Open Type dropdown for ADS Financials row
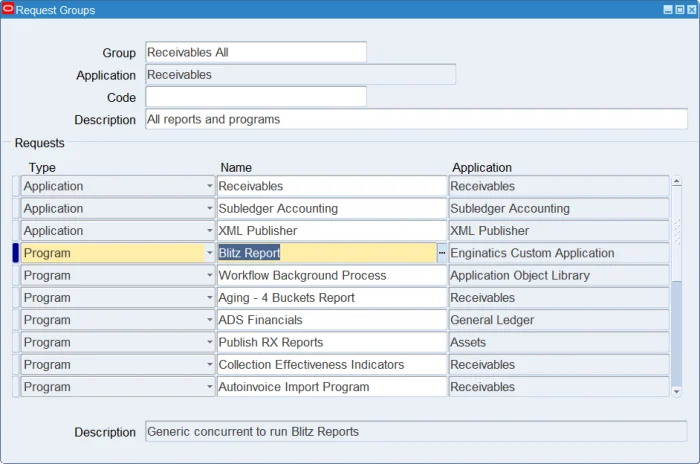 point(209,320)
